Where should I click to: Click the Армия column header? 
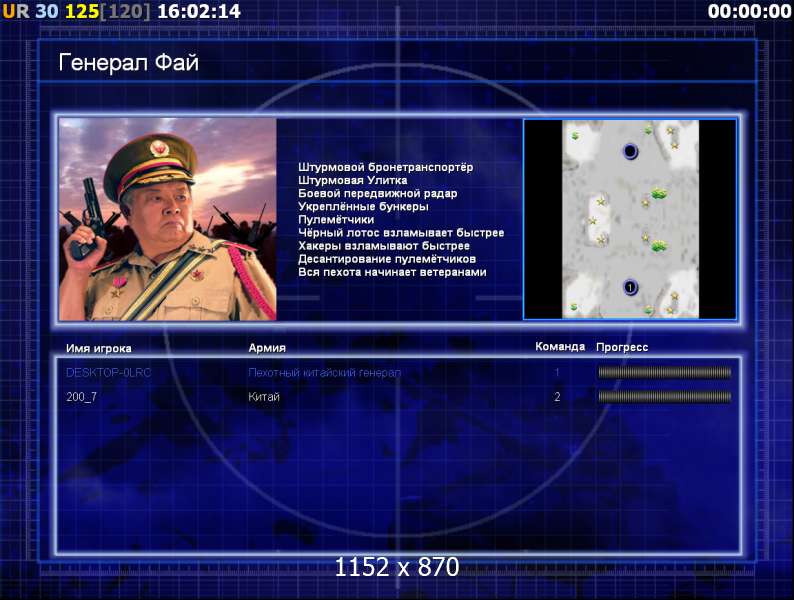[267, 348]
